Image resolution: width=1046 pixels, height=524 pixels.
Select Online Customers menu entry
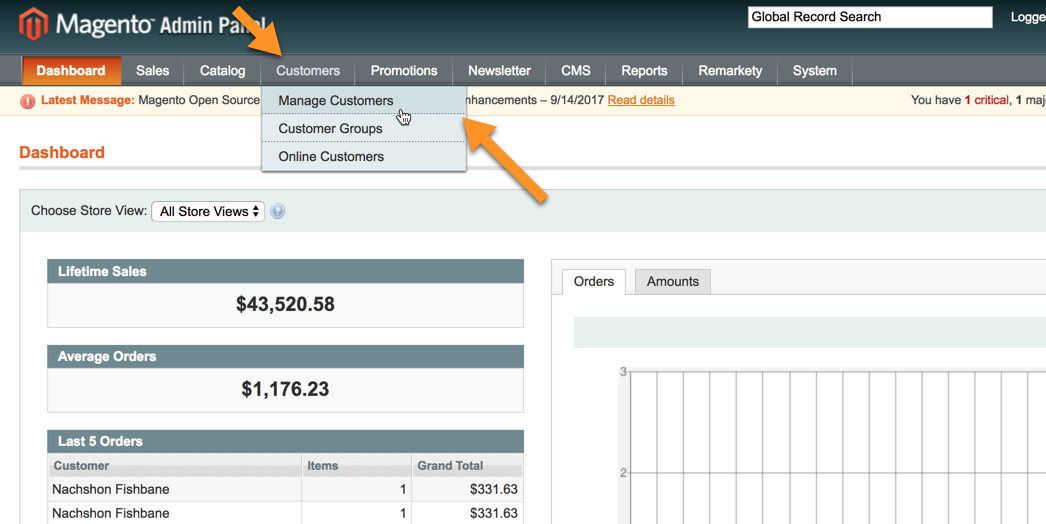364,156
